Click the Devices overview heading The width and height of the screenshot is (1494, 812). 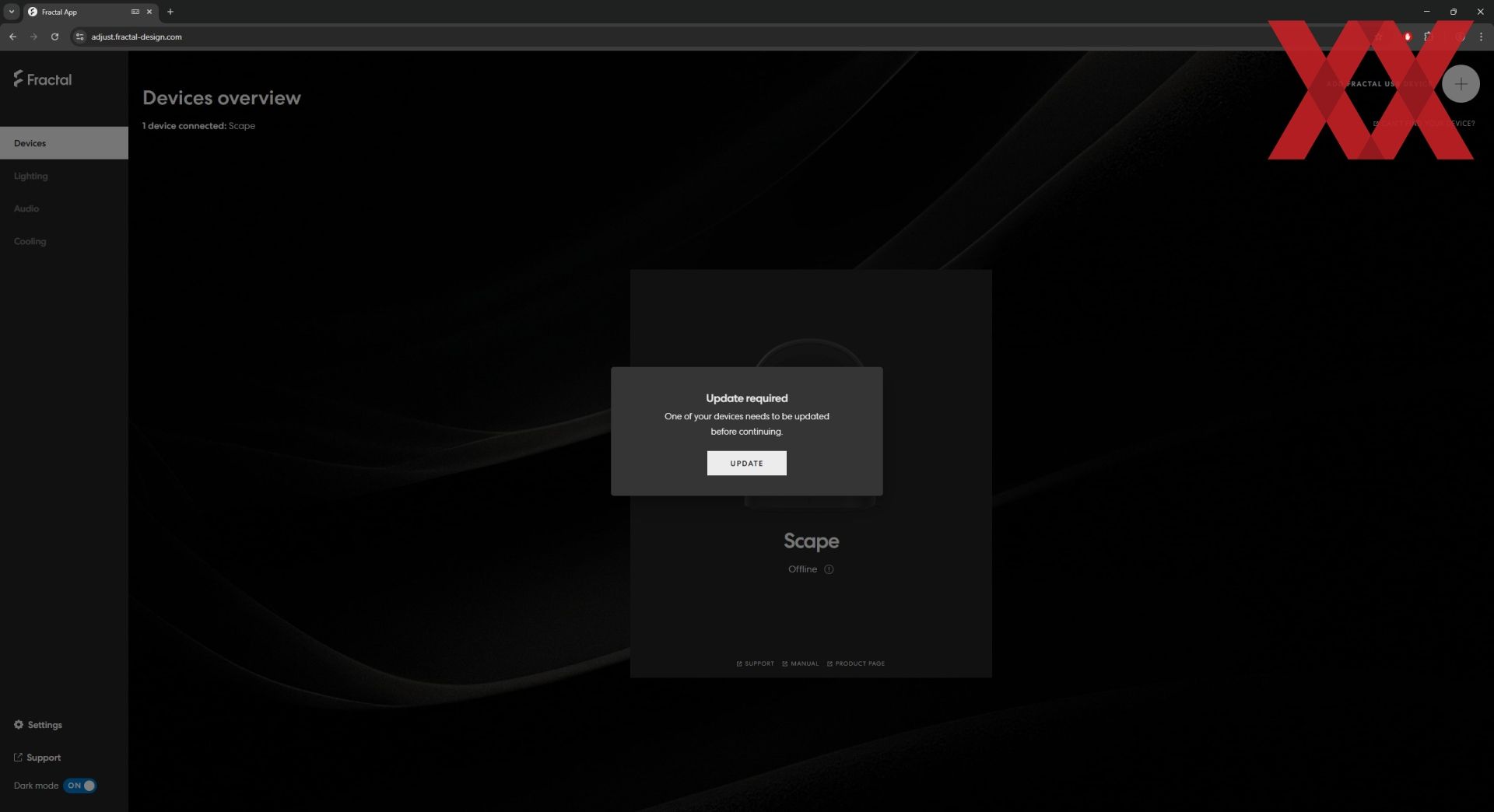coord(222,98)
